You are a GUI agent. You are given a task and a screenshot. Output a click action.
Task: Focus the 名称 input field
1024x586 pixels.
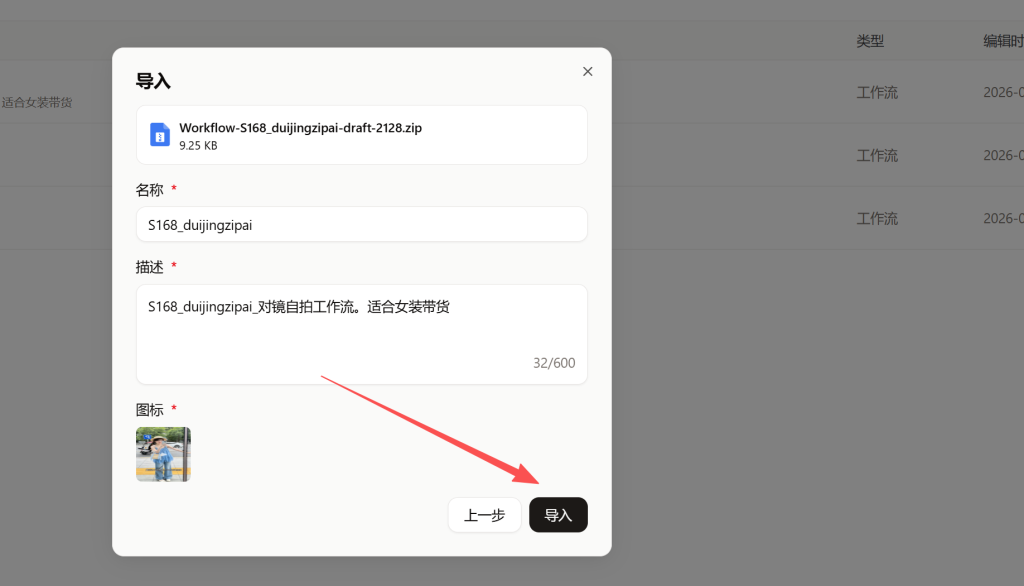point(361,225)
